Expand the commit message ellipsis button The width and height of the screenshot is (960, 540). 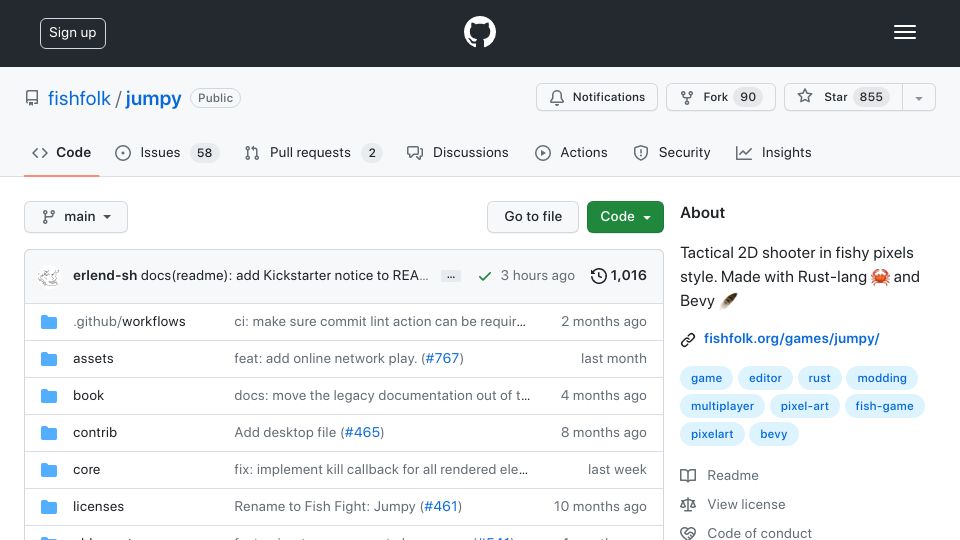451,276
